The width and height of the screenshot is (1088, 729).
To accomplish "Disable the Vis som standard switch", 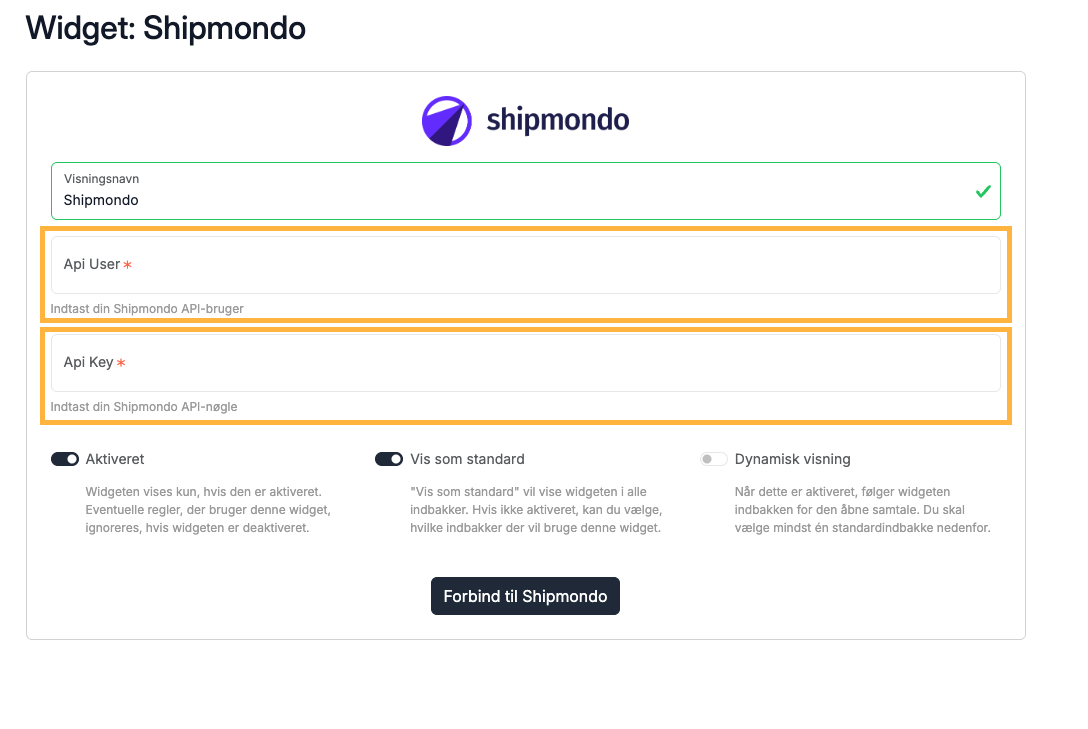I will [x=389, y=459].
